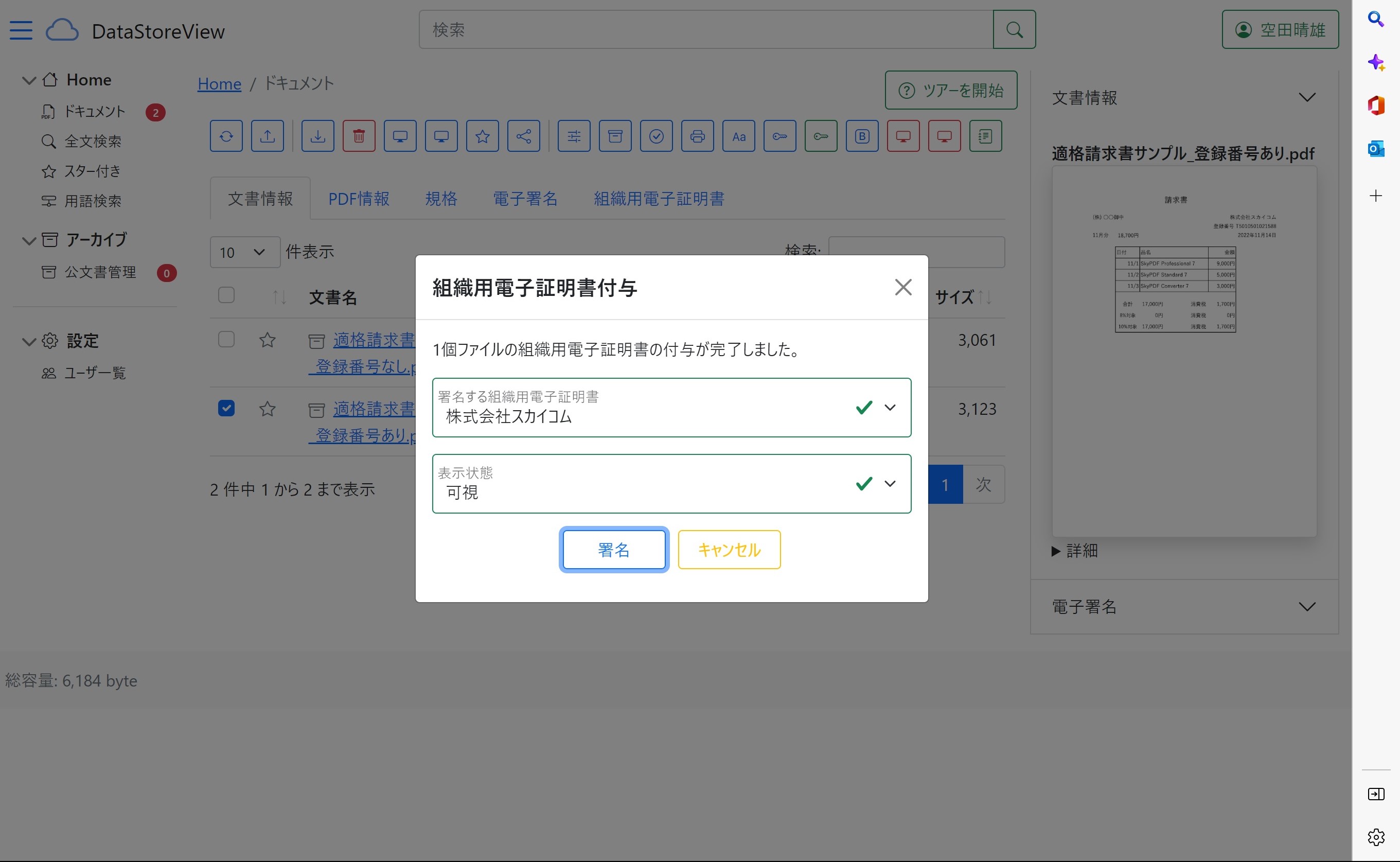1400x862 pixels.
Task: Open the hamburger menu icon
Action: (x=21, y=30)
